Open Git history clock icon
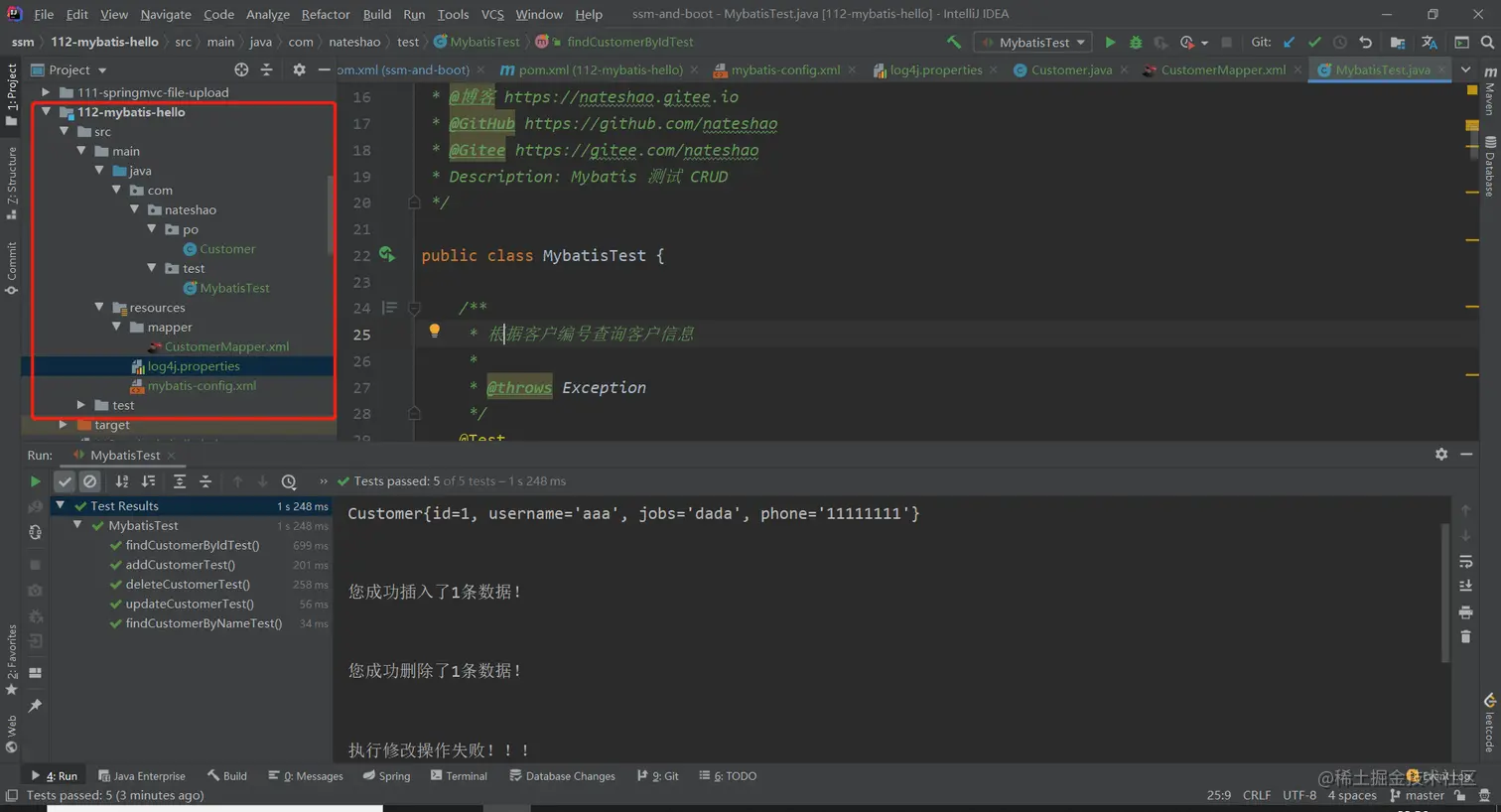This screenshot has height=812, width=1501. (1340, 42)
